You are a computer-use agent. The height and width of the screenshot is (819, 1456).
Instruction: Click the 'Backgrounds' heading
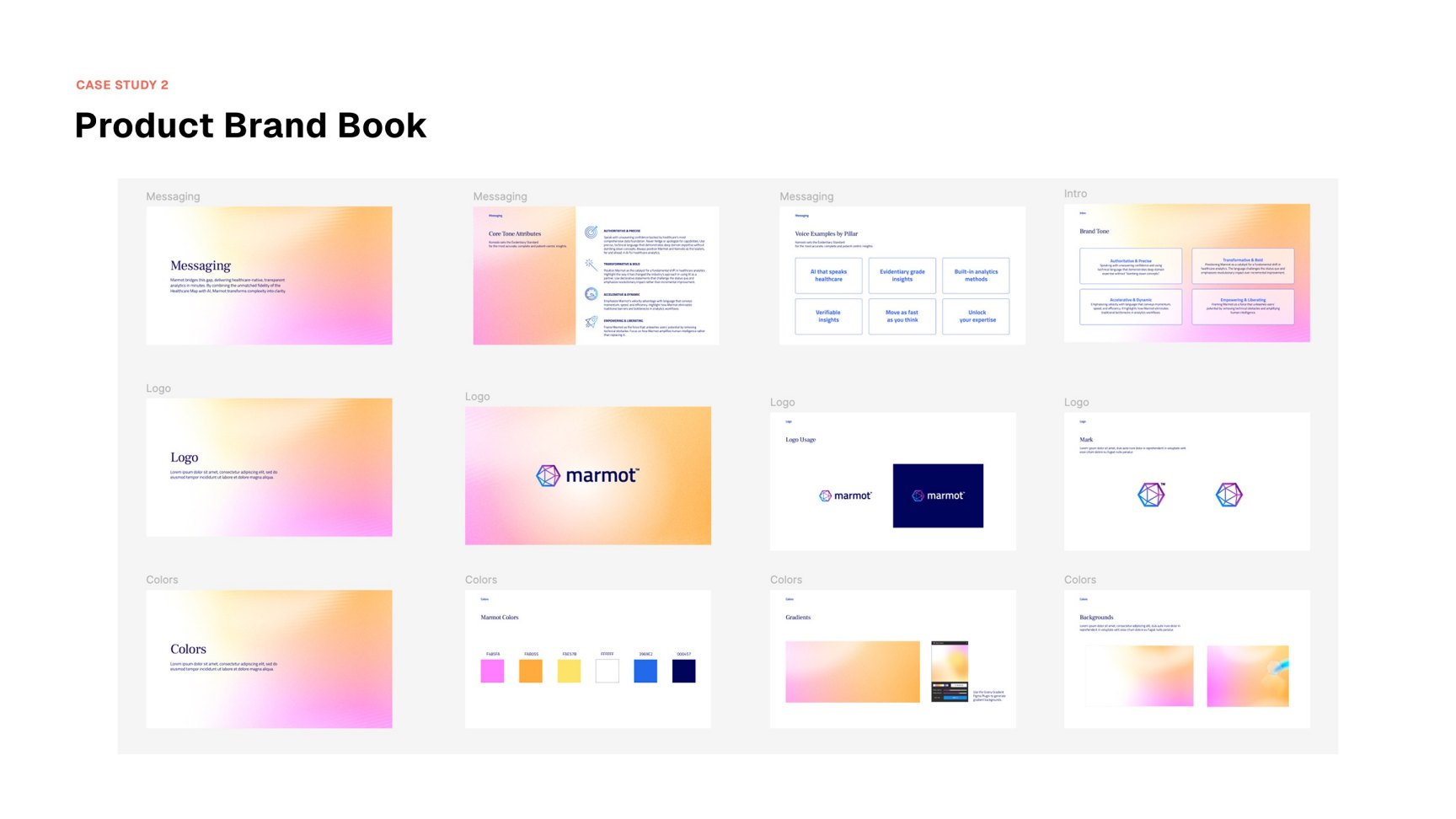pyautogui.click(x=1096, y=618)
